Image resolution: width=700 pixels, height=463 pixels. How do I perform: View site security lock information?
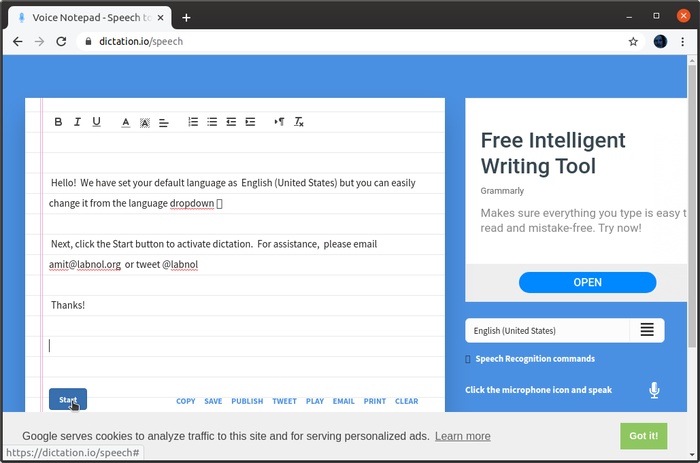pos(88,42)
